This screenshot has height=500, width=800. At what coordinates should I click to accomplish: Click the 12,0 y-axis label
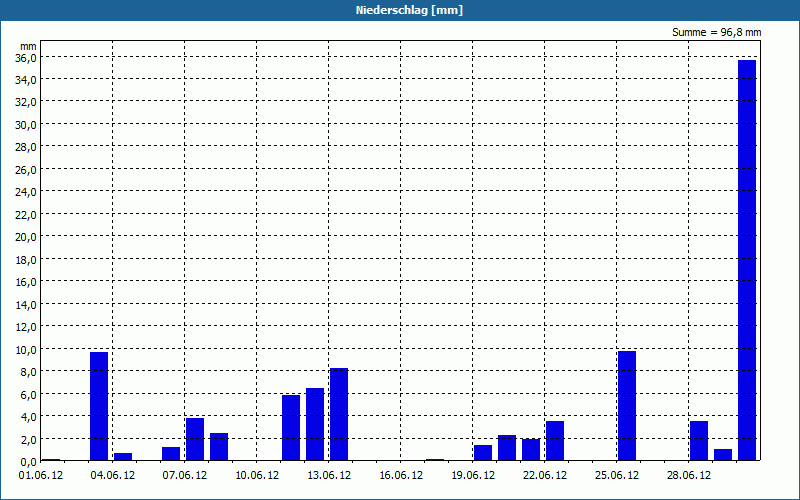coord(26,327)
